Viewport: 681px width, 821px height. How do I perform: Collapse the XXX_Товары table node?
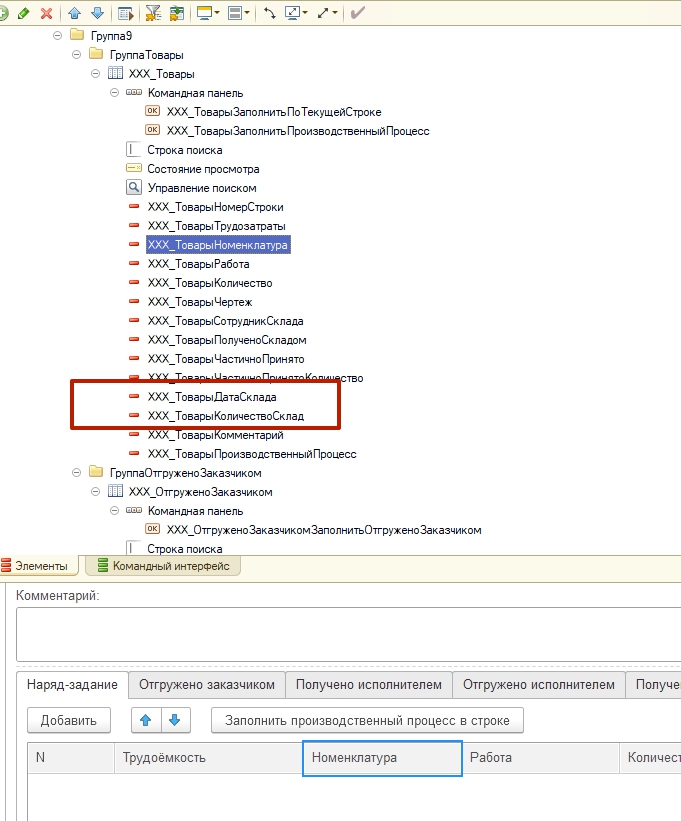coord(96,74)
